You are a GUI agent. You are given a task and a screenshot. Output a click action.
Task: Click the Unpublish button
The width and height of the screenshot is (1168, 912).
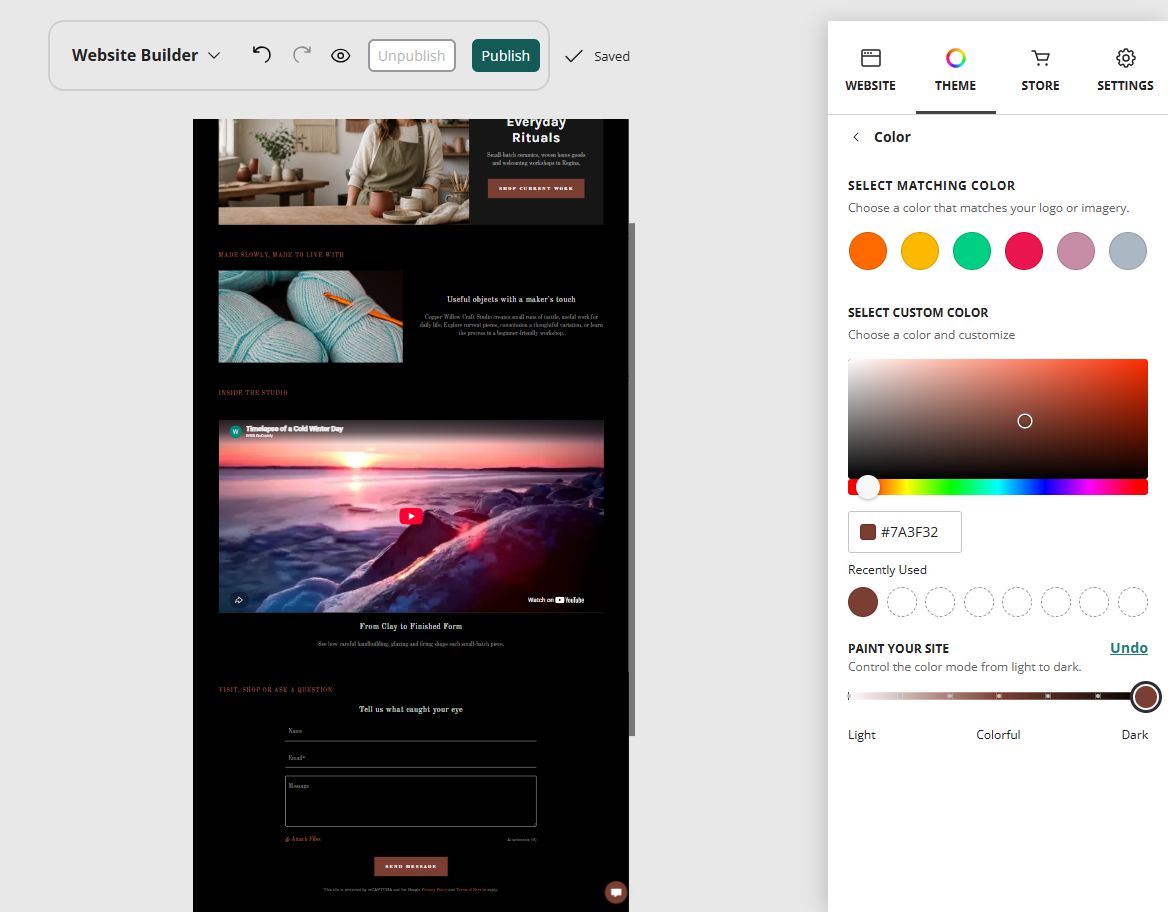pos(411,56)
